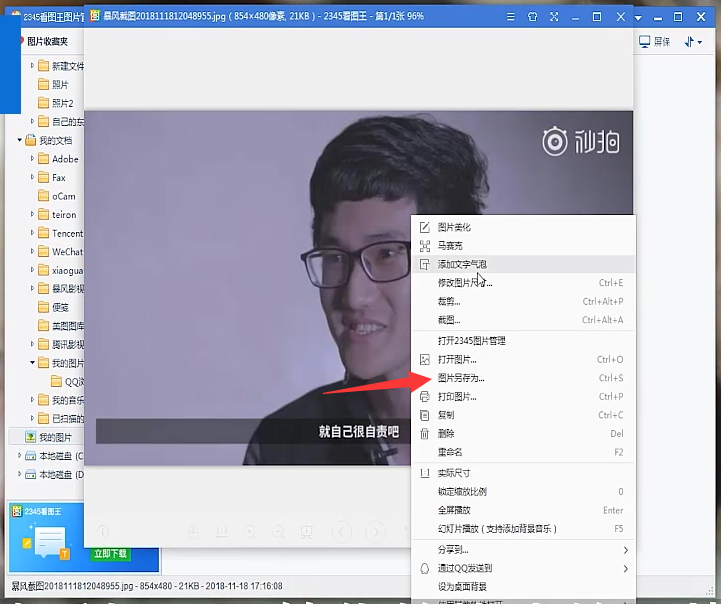
Task: Click the 马赛克 mosaic icon
Action: (x=425, y=245)
